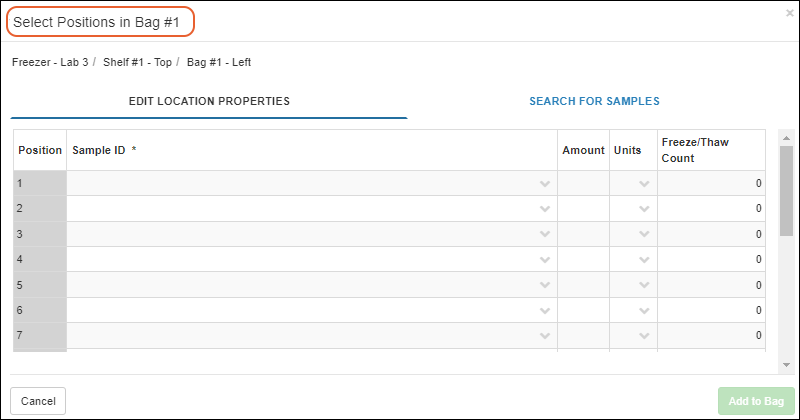Viewport: 800px width, 420px height.
Task: Expand Sample ID dropdown for position 3
Action: click(545, 234)
